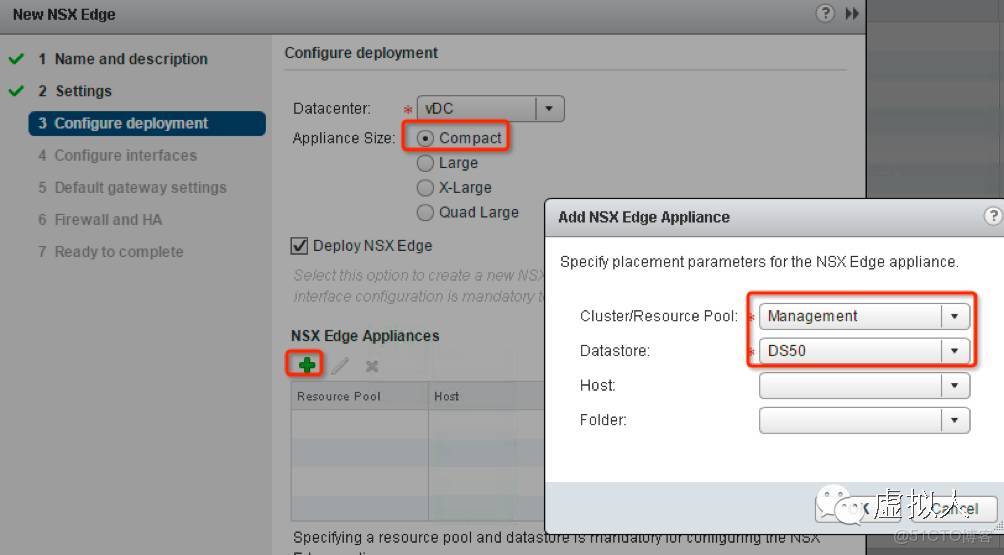Click help icon in Add NSX Edge Appliance dialog

(x=993, y=216)
